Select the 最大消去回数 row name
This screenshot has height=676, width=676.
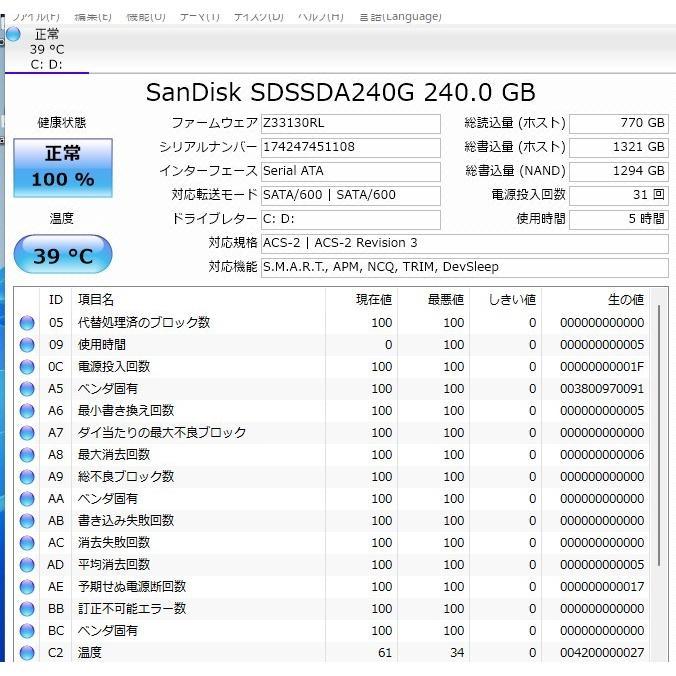coord(114,454)
